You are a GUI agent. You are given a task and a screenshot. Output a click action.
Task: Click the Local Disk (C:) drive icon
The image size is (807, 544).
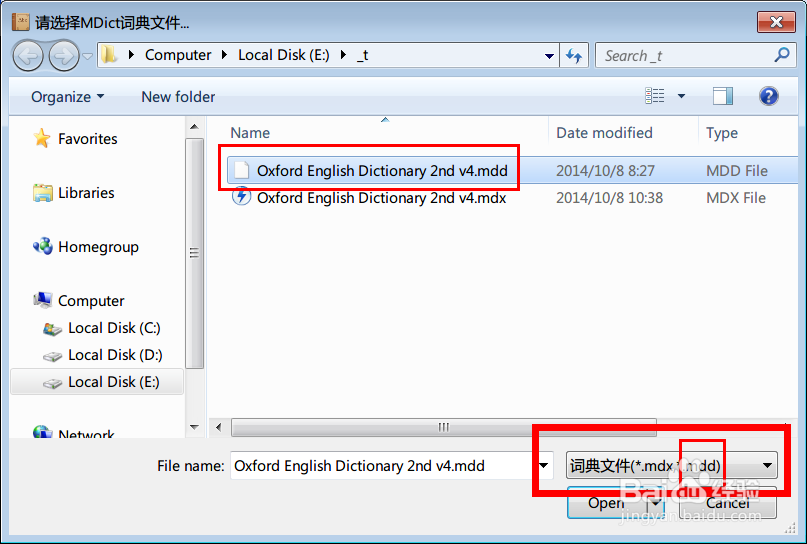tap(52, 329)
